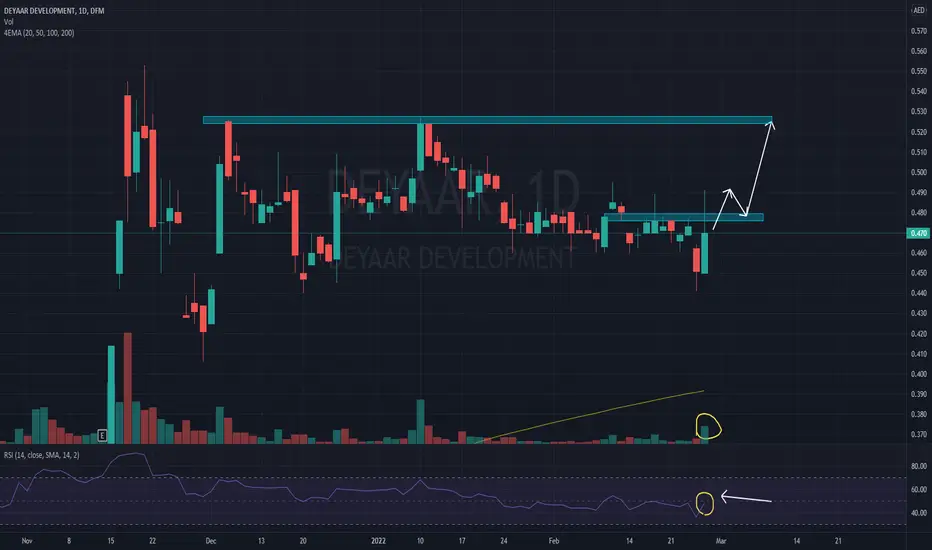Click the Mar date label

tap(721, 541)
